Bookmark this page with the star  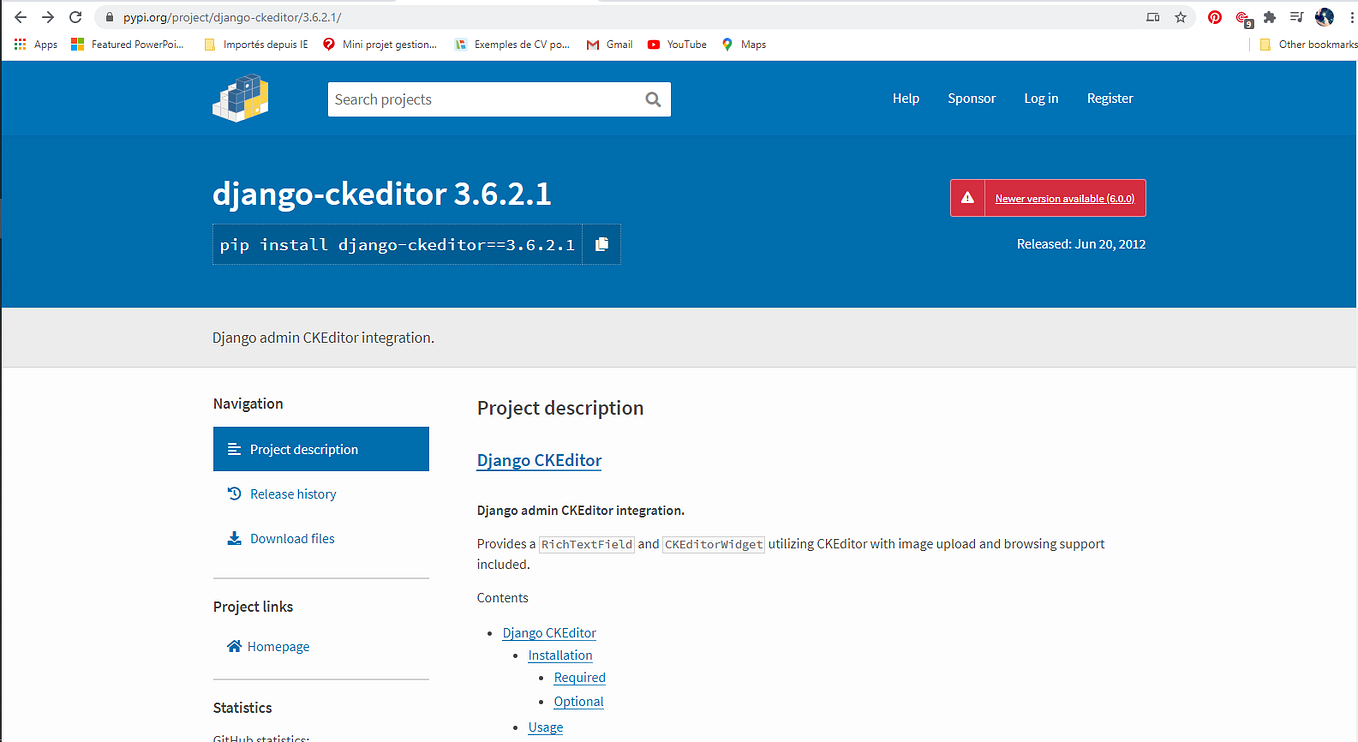point(1180,17)
